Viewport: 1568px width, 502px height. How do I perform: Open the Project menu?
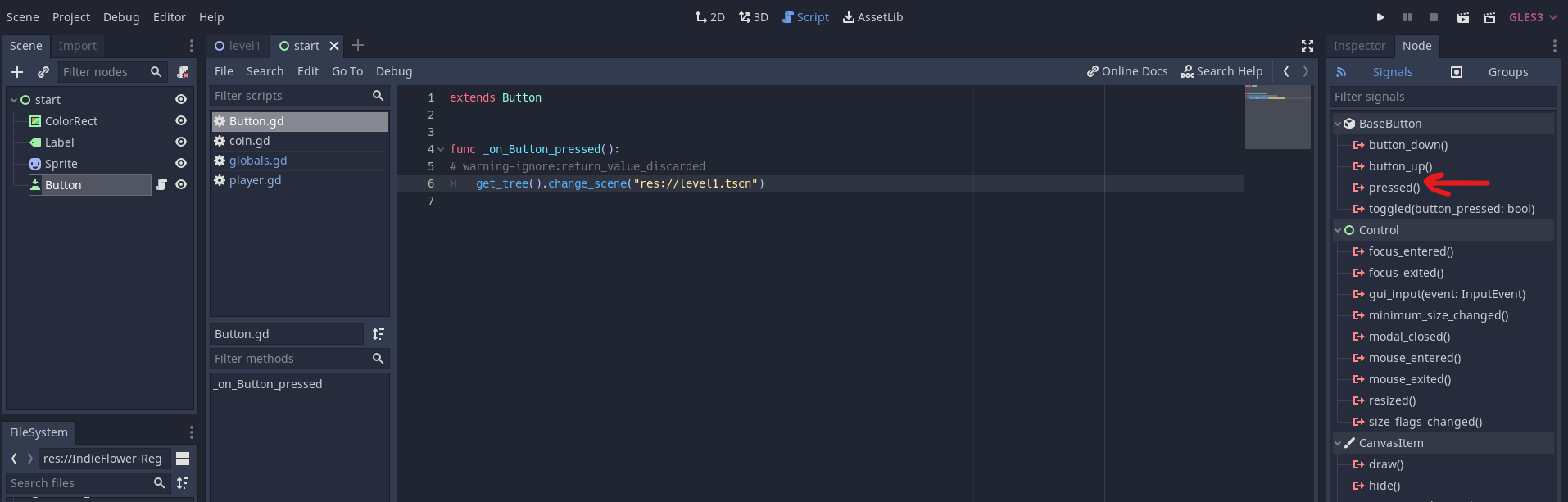pos(71,17)
